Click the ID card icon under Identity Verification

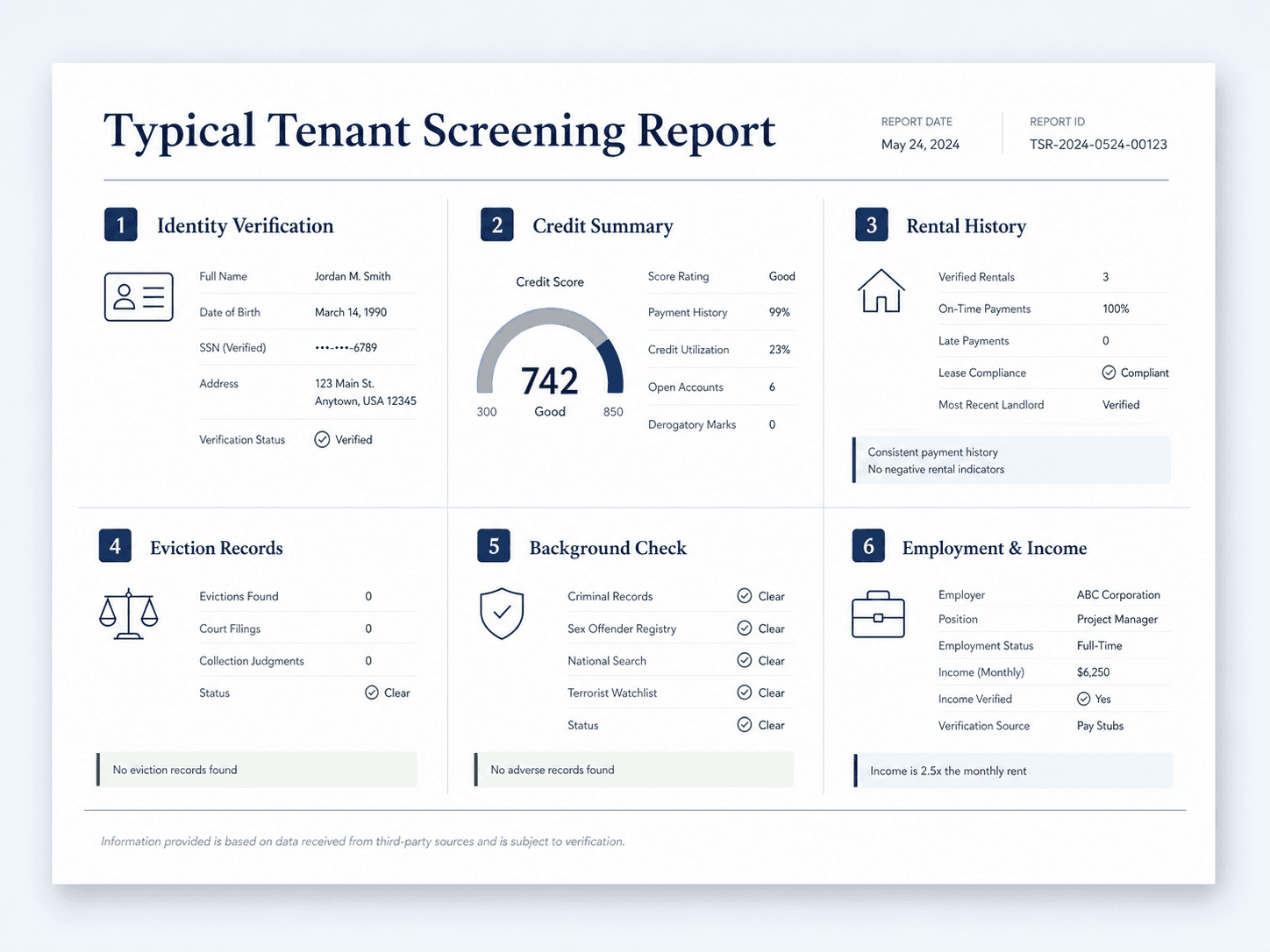click(139, 297)
